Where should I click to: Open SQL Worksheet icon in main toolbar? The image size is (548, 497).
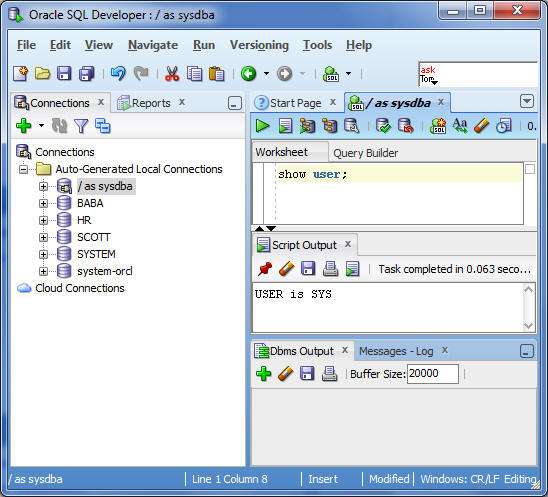(x=331, y=73)
